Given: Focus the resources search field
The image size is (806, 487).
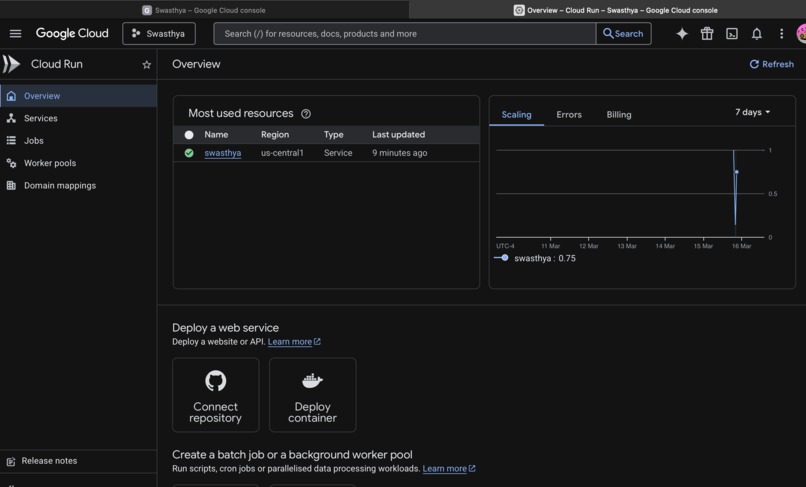Looking at the screenshot, I should click(x=405, y=33).
